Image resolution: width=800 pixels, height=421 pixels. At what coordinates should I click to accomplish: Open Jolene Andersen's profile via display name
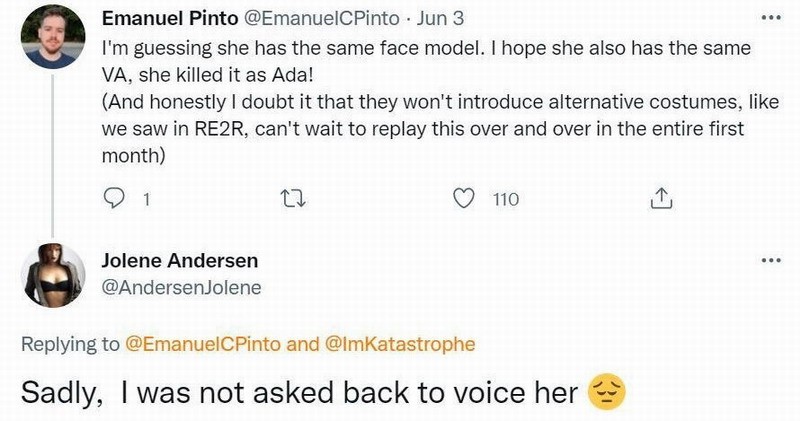coord(180,261)
